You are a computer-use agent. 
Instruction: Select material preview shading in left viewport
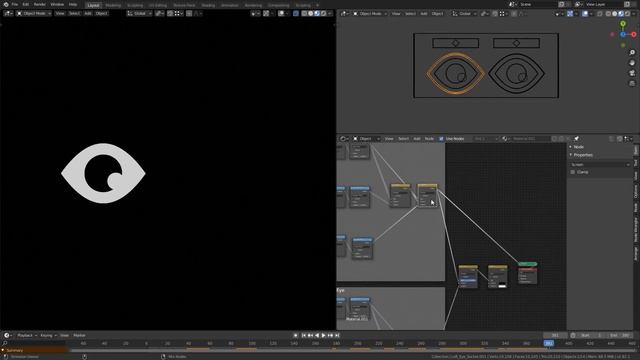(x=317, y=13)
